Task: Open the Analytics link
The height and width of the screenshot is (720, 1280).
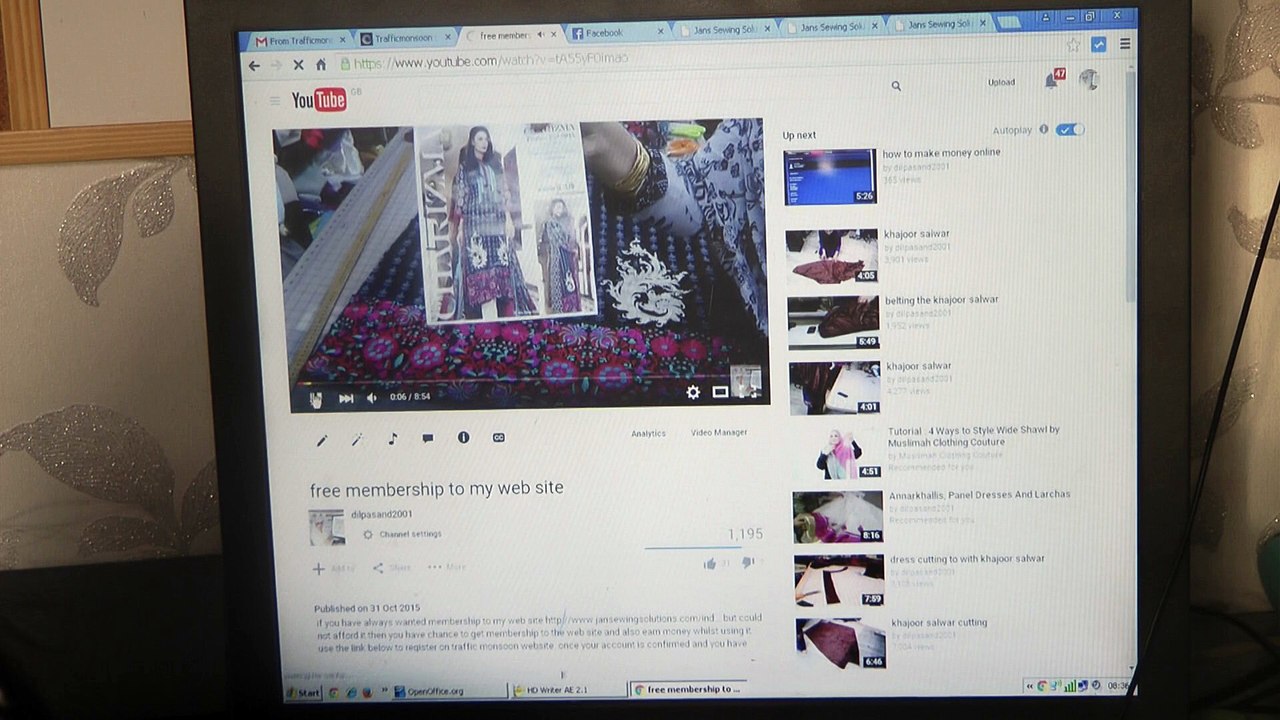Action: tap(648, 434)
